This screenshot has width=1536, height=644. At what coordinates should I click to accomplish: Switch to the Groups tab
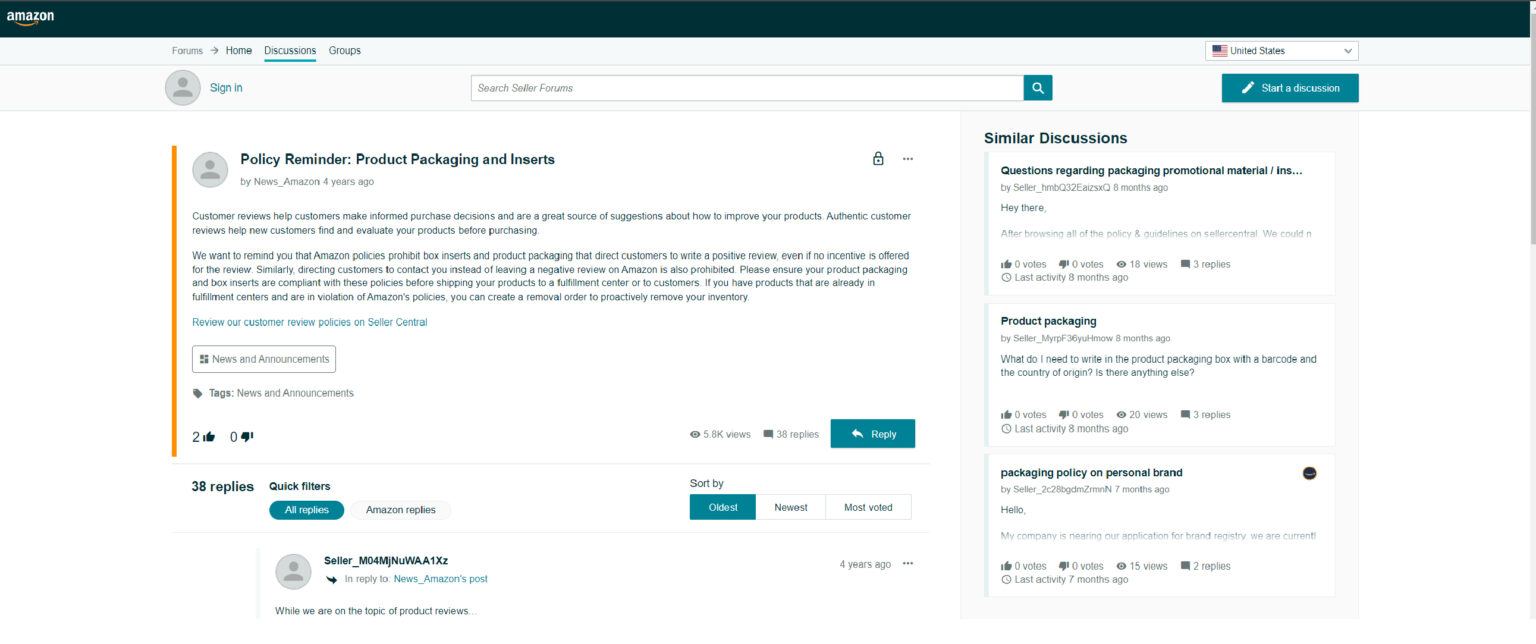coord(344,50)
